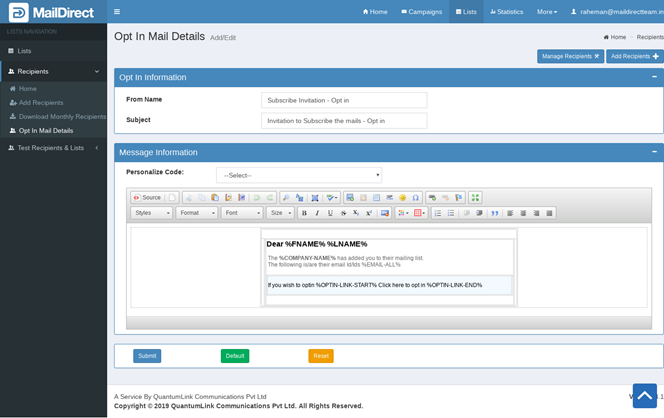Click the Source button in editor toolbar
This screenshot has height=418, width=664.
[x=147, y=198]
